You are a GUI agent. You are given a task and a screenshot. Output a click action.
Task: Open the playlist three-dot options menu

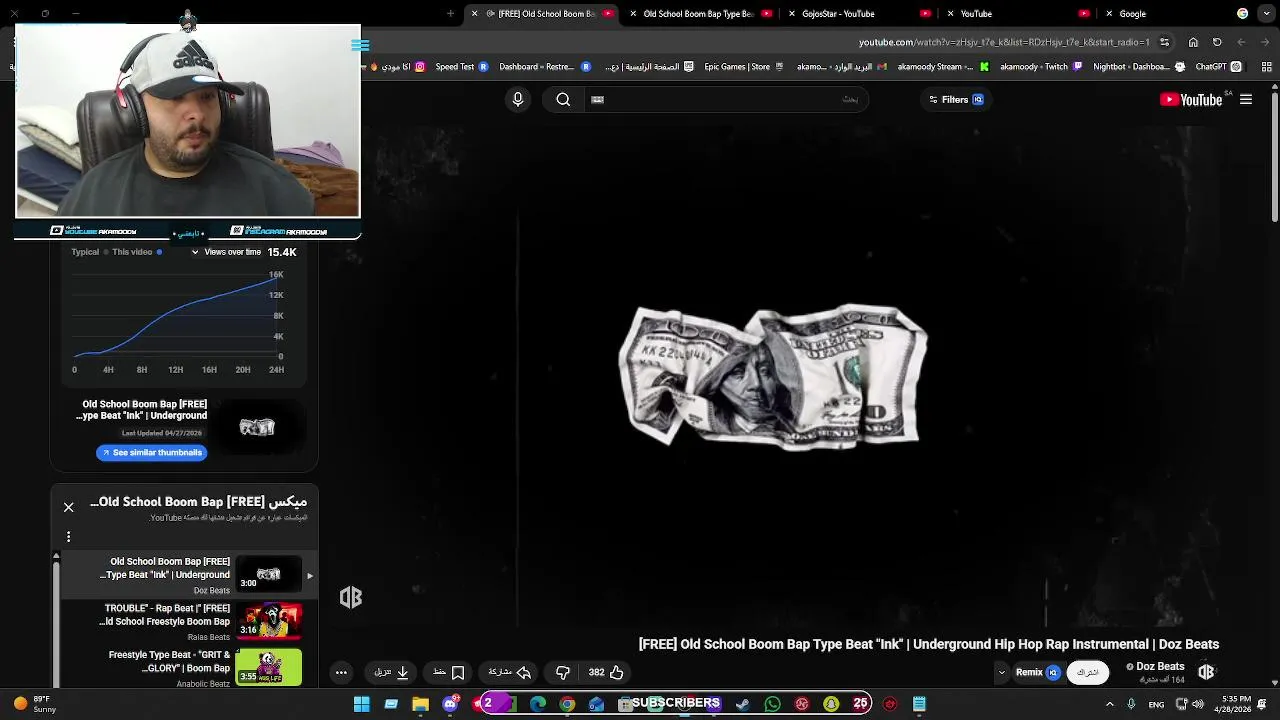pyautogui.click(x=68, y=536)
